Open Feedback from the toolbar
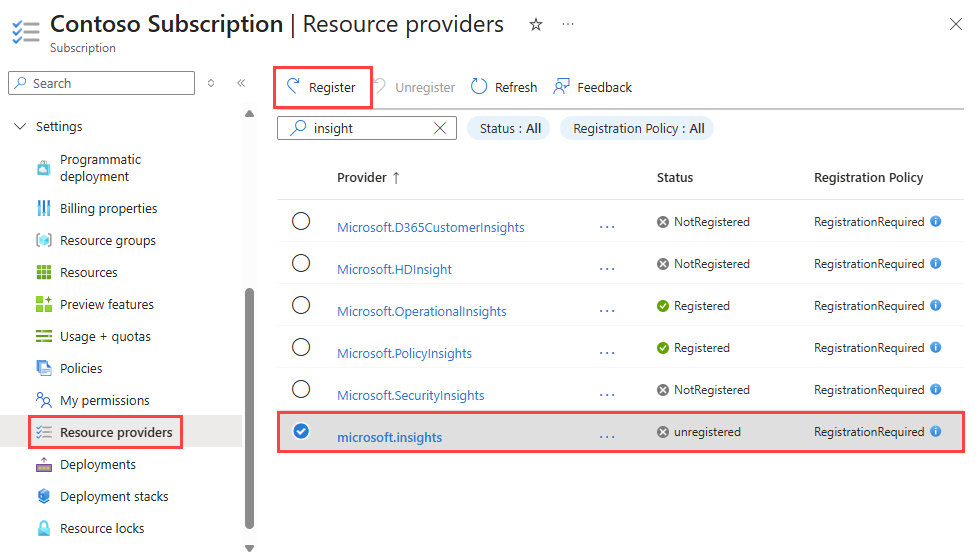The width and height of the screenshot is (978, 552). pyautogui.click(x=592, y=87)
